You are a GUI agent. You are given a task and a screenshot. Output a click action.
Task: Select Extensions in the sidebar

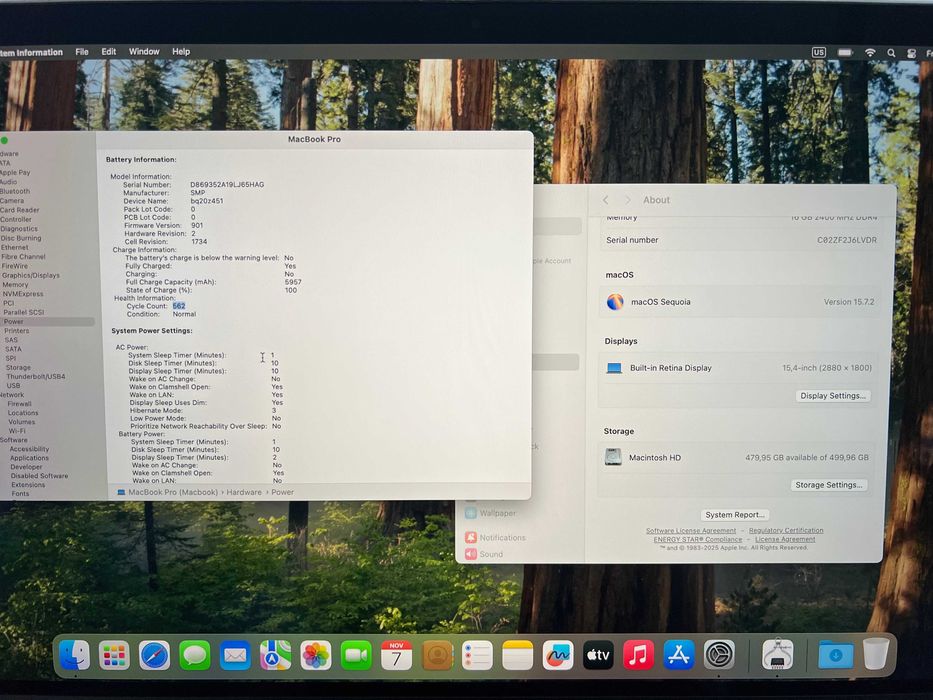click(x=28, y=485)
